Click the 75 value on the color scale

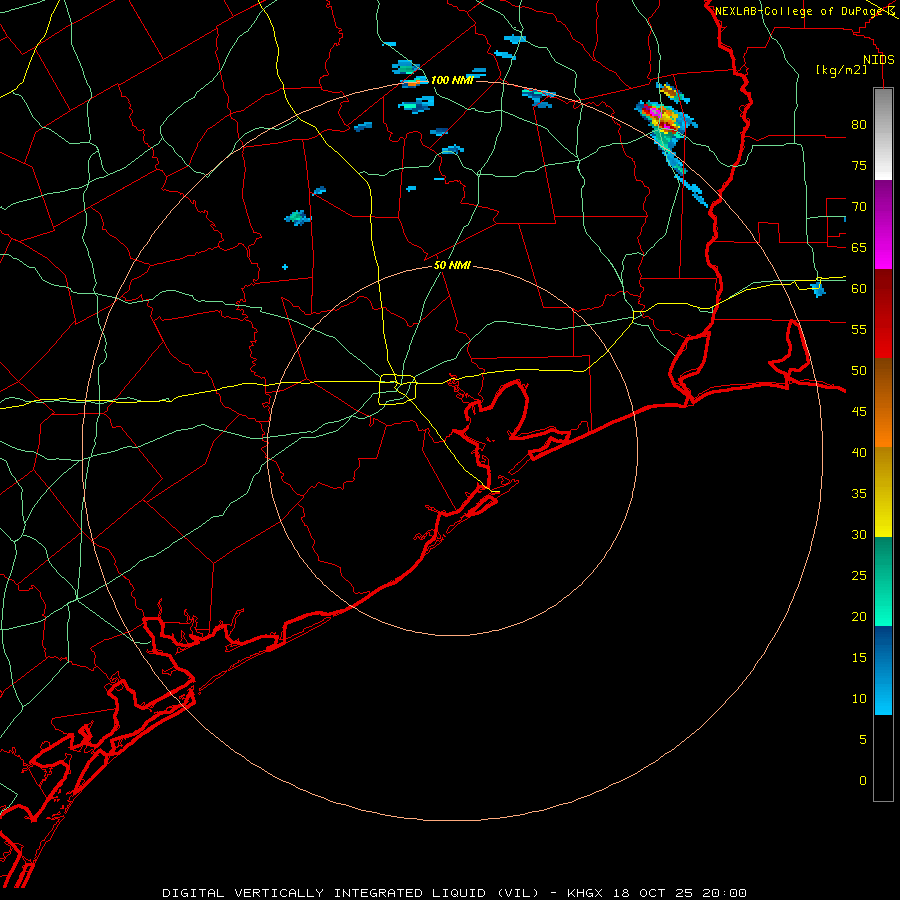859,165
